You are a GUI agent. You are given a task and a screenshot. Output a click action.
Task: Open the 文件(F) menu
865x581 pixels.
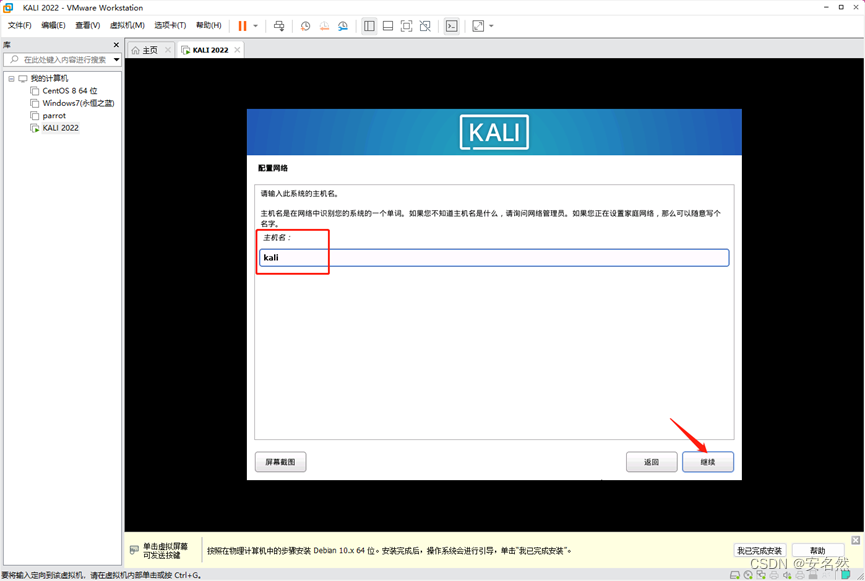(x=19, y=25)
